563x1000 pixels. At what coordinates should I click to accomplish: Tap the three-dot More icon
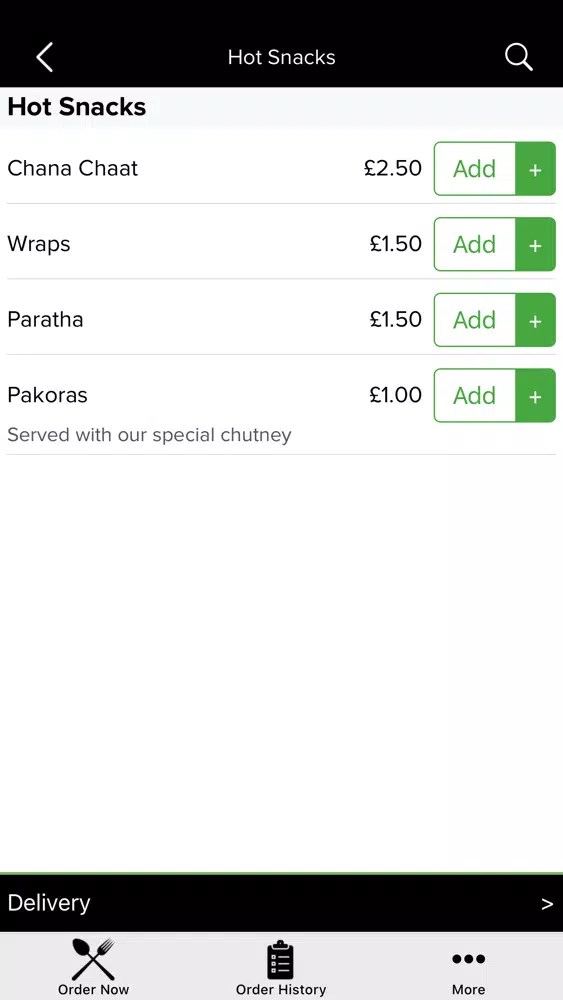(469, 959)
